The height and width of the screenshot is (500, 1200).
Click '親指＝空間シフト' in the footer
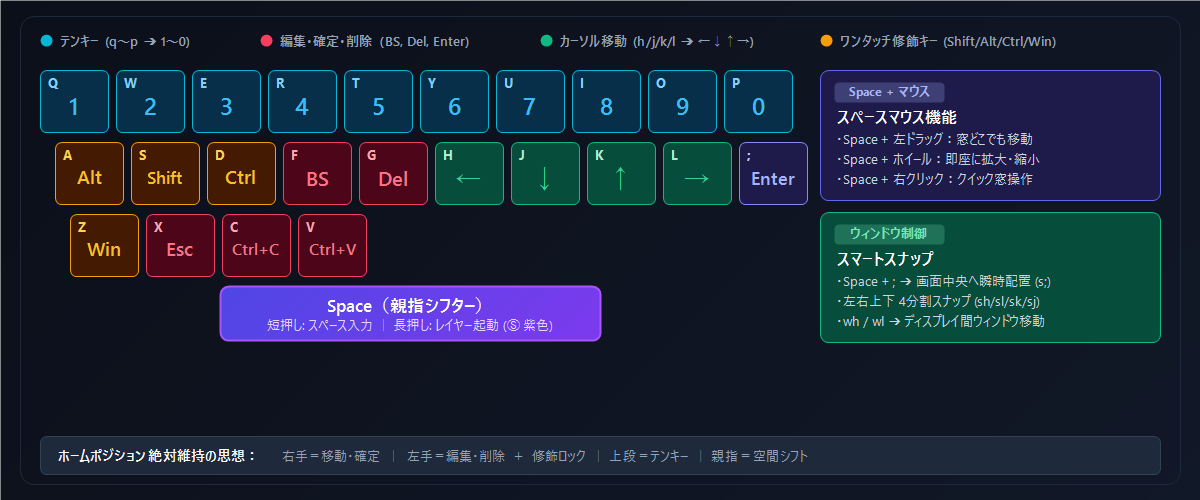[760, 455]
